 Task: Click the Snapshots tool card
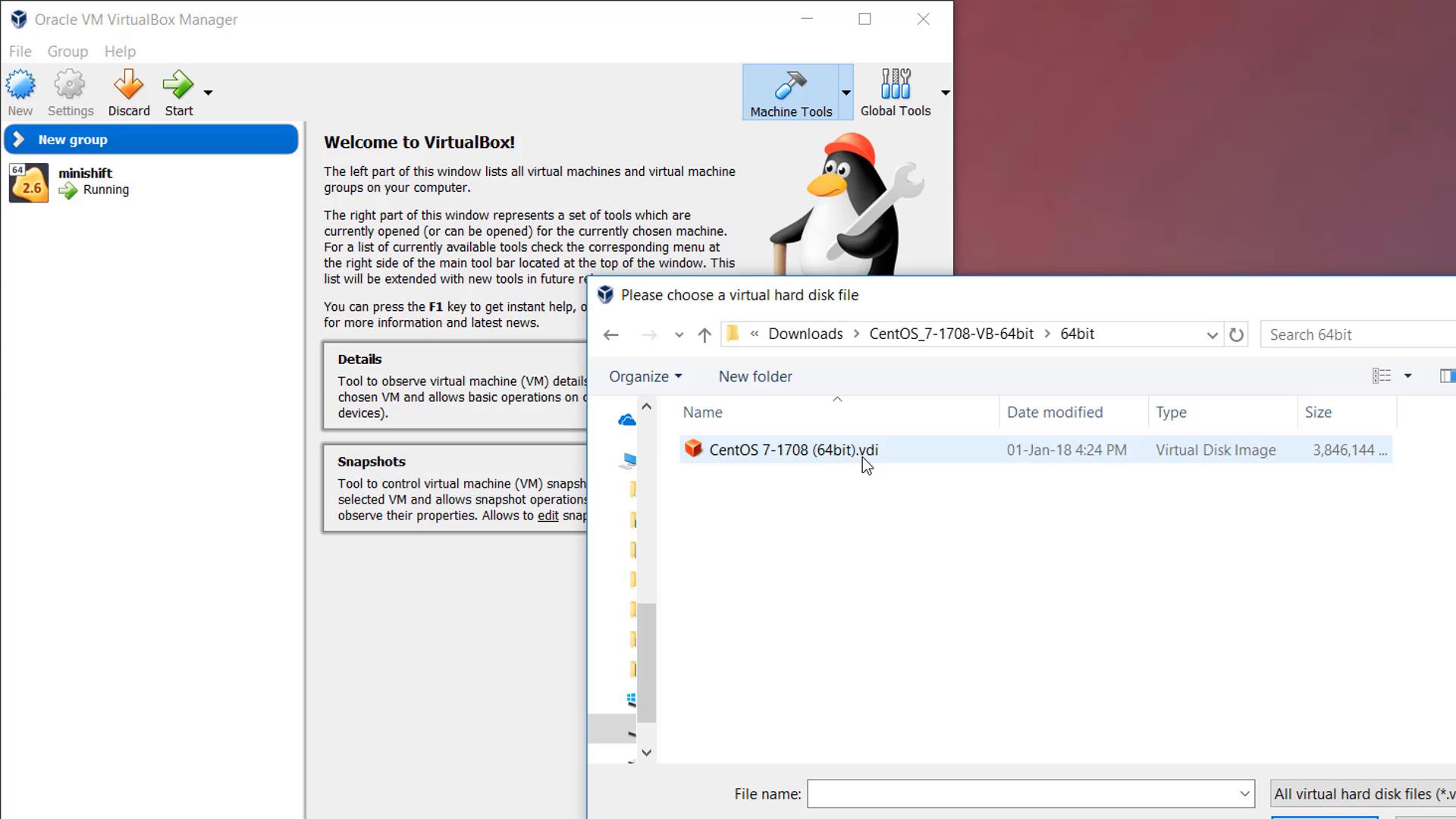pyautogui.click(x=455, y=488)
